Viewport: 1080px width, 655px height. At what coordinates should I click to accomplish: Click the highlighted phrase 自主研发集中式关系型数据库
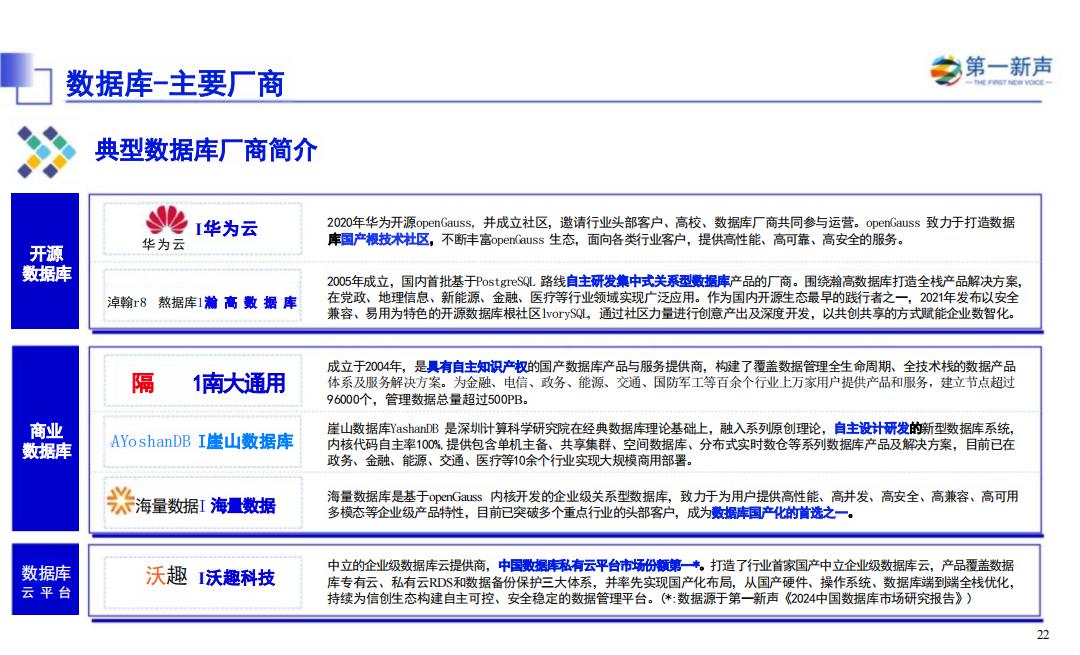coord(647,282)
